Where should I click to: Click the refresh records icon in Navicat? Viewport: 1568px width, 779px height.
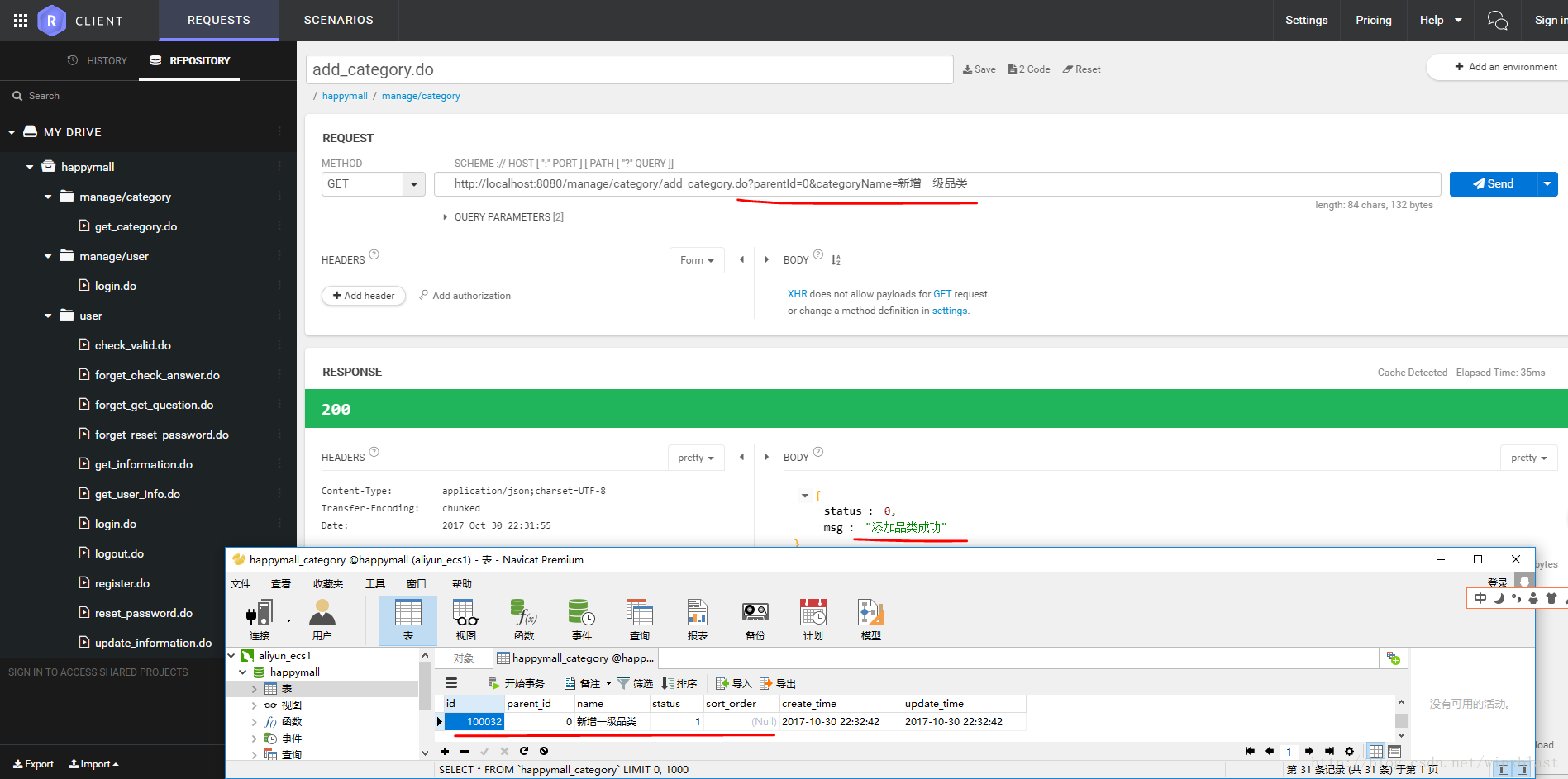click(524, 751)
